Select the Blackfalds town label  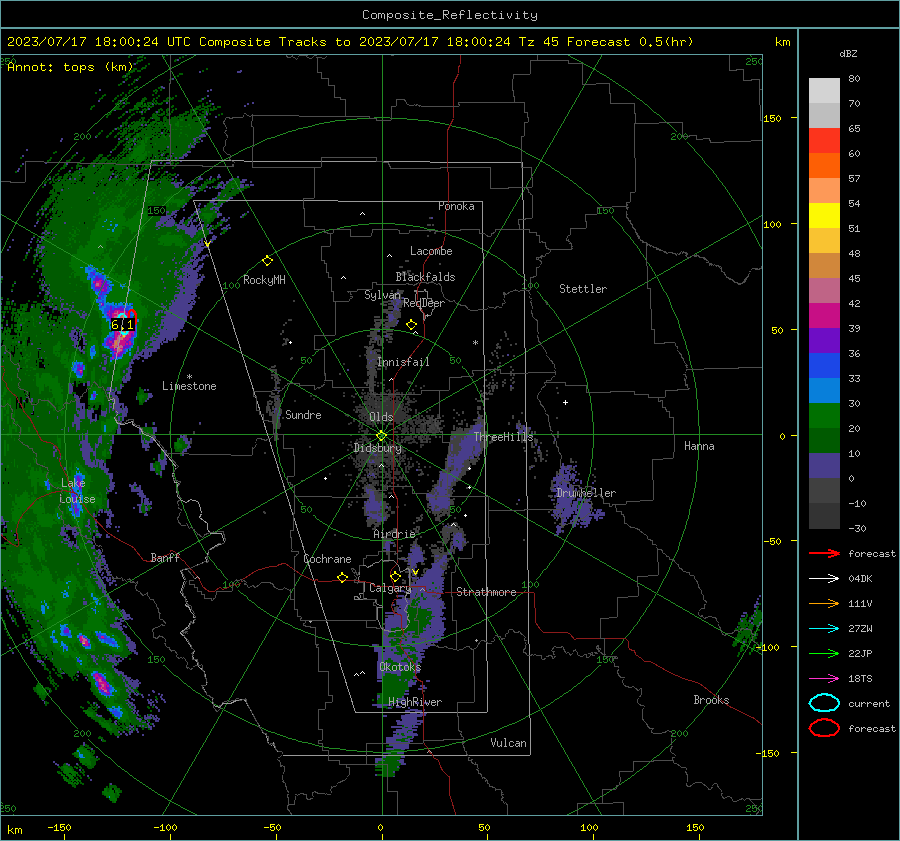tap(425, 277)
